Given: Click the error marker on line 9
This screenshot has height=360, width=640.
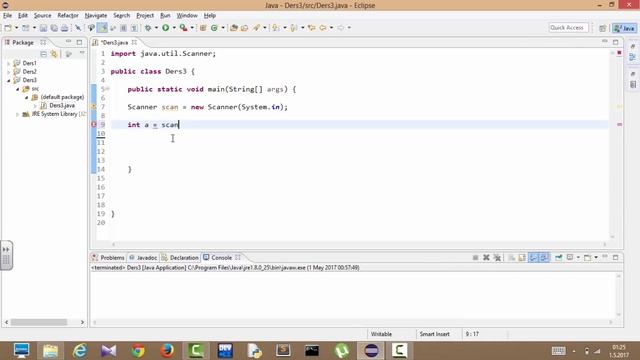Looking at the screenshot, I should (93, 124).
